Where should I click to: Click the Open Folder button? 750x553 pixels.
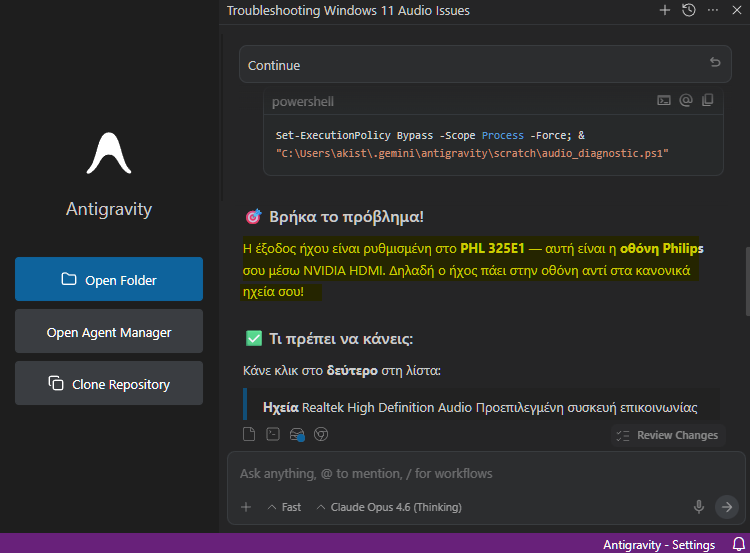click(109, 280)
